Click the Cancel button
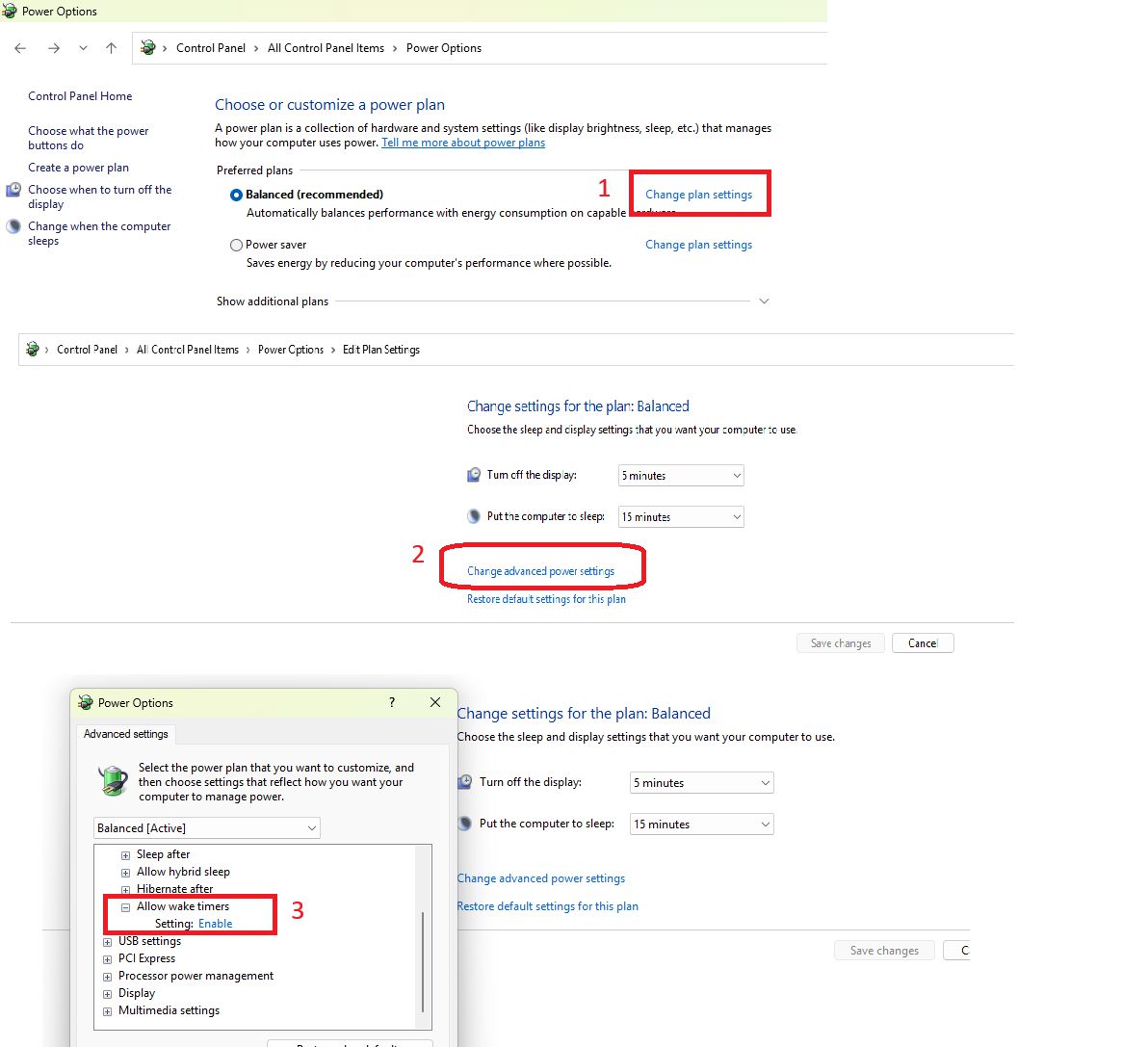 pos(922,643)
